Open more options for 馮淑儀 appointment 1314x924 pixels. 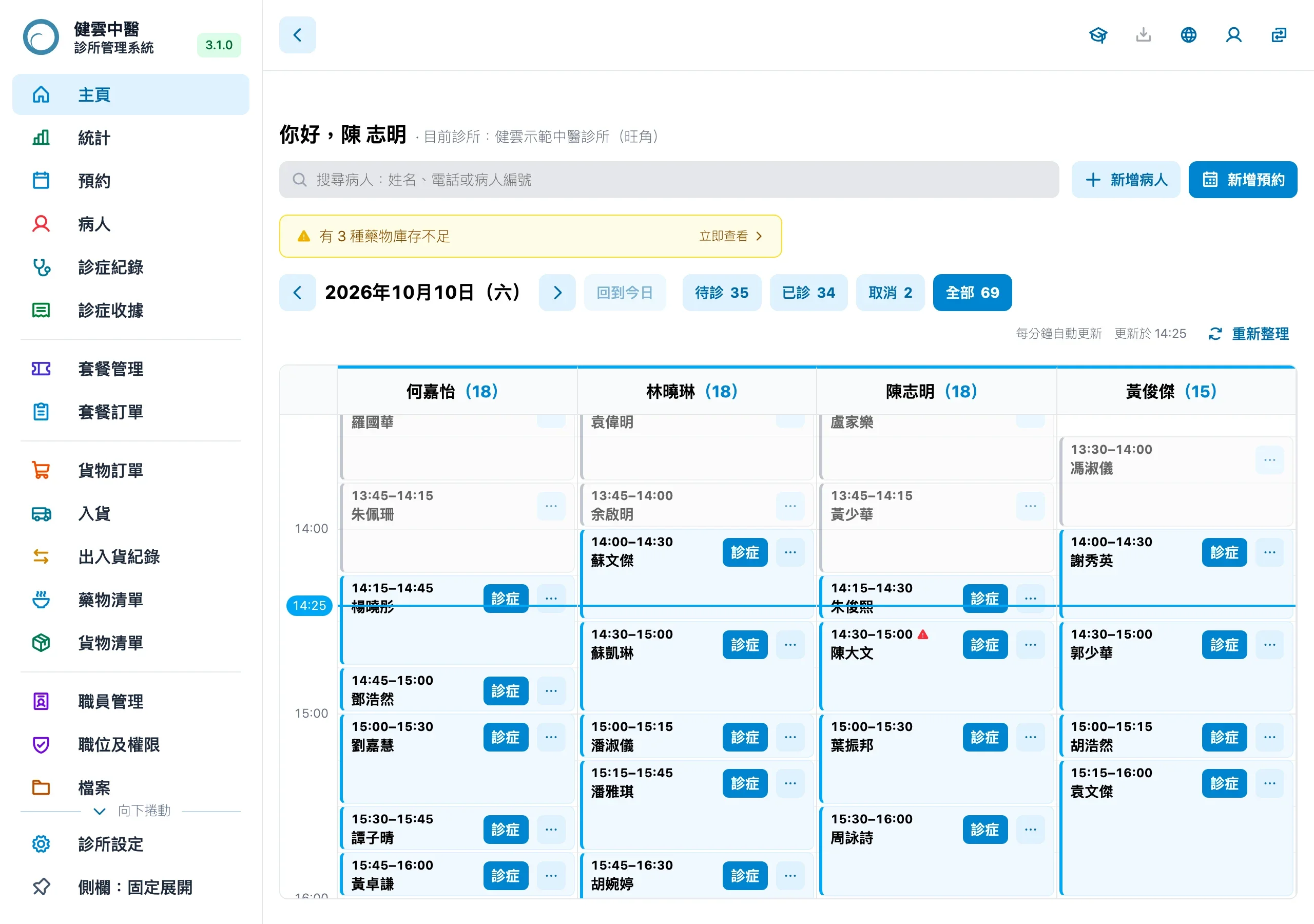pyautogui.click(x=1269, y=460)
